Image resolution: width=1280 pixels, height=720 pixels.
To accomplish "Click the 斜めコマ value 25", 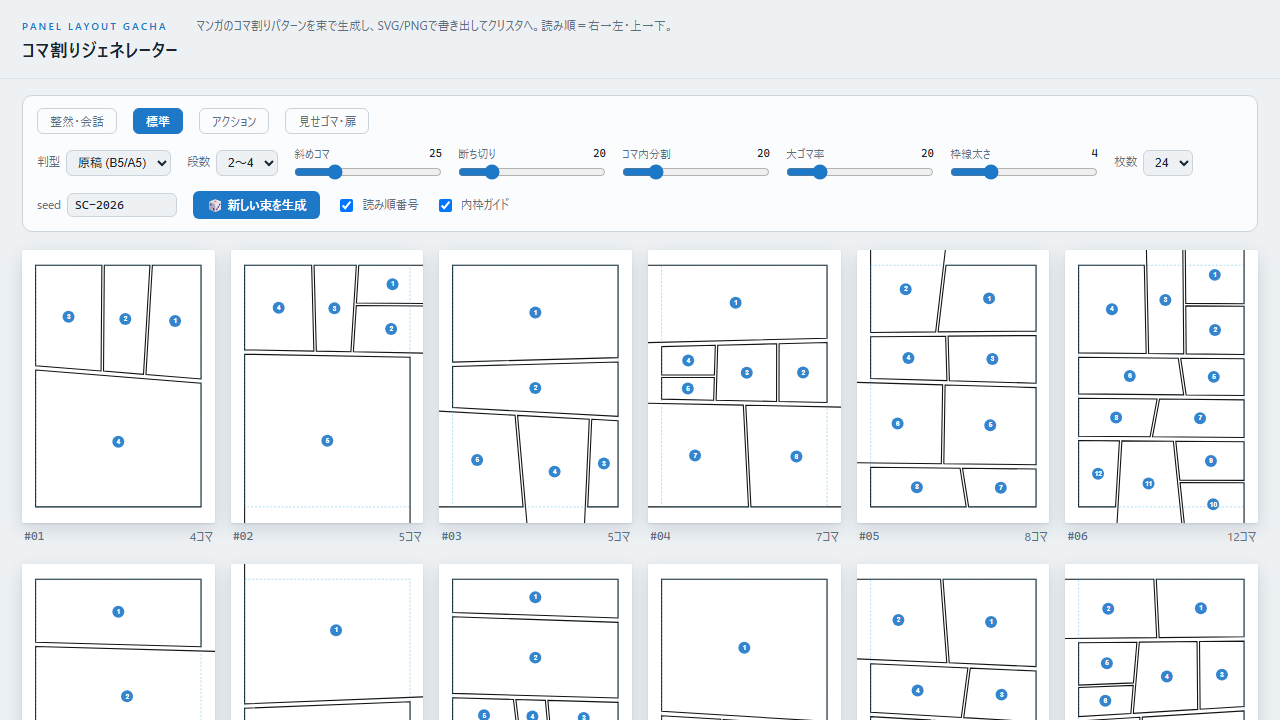I will click(x=435, y=153).
